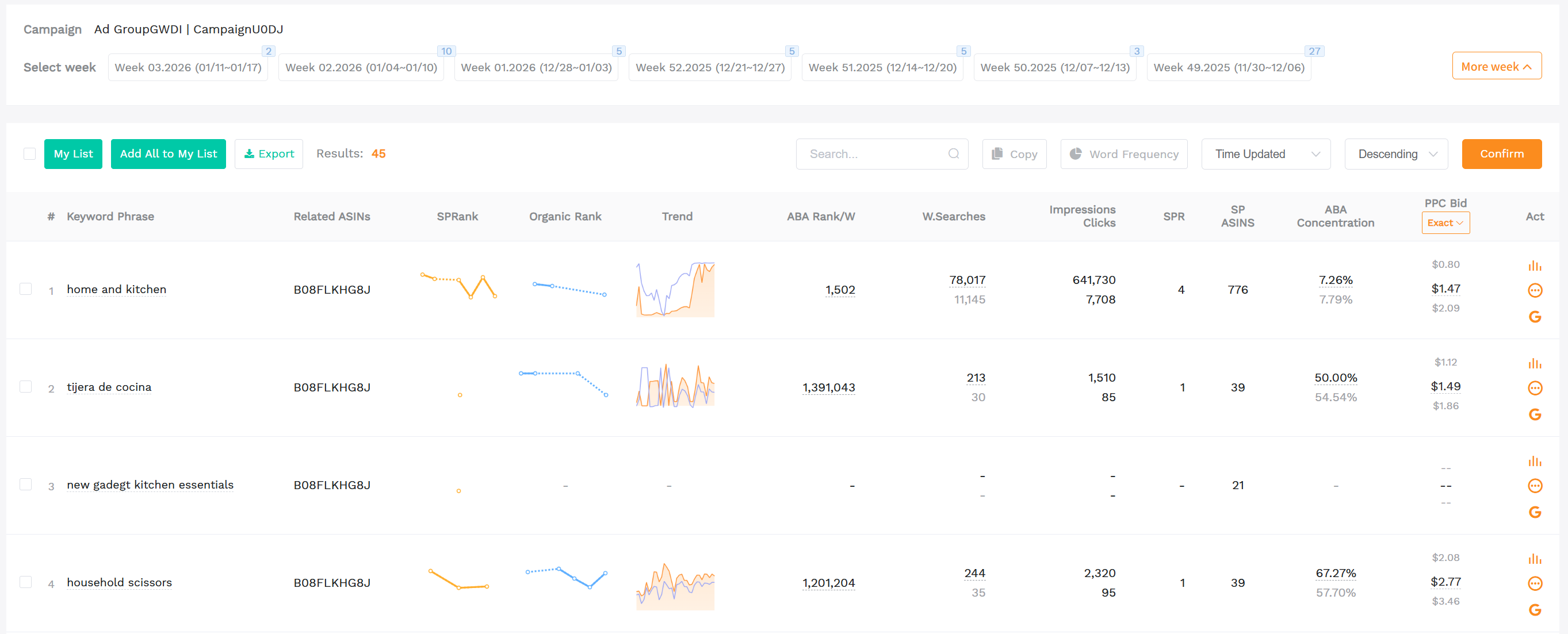Viewport: 1568px width, 634px height.
Task: Check the 'household scissors' row checkbox
Action: pos(25,582)
